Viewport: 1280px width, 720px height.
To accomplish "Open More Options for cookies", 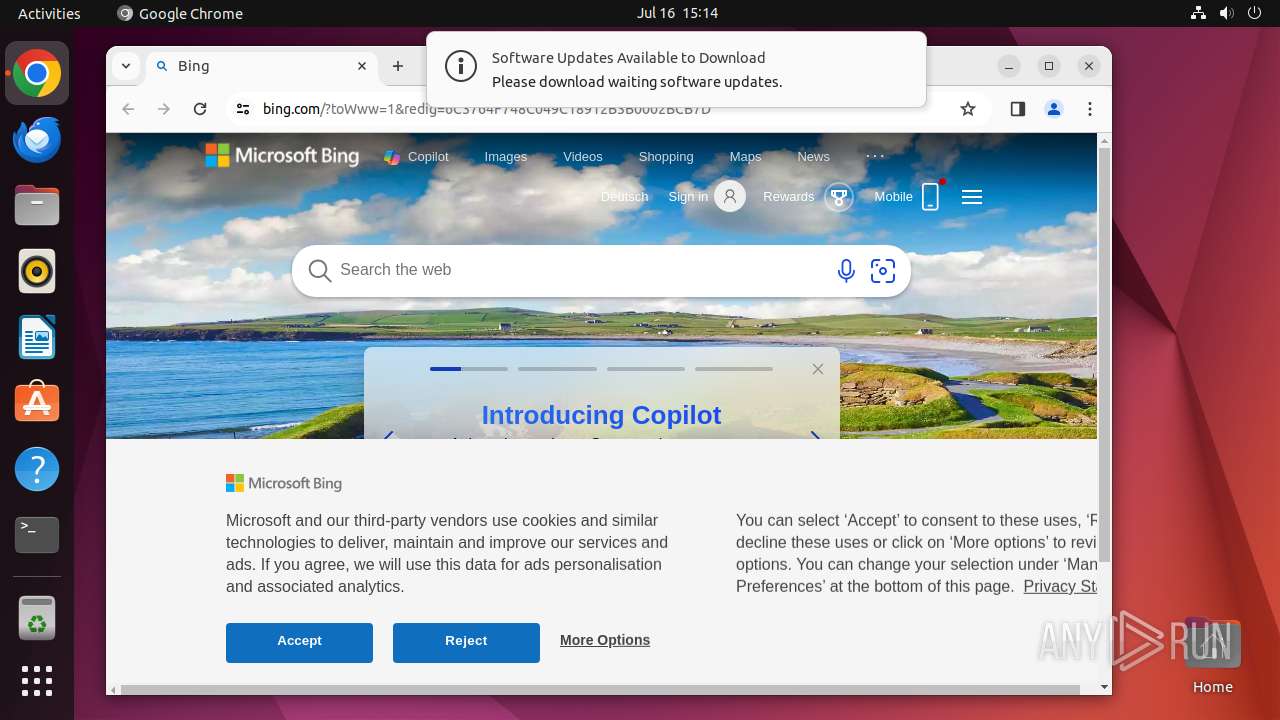I will click(x=605, y=640).
